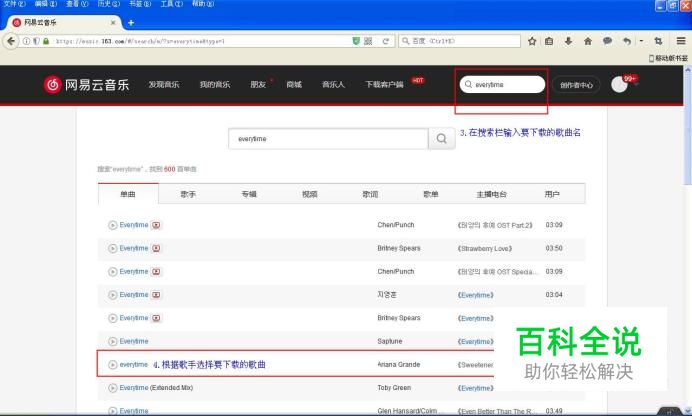Switch to the 歌词 results tab
This screenshot has height=416, width=692.
[370, 194]
